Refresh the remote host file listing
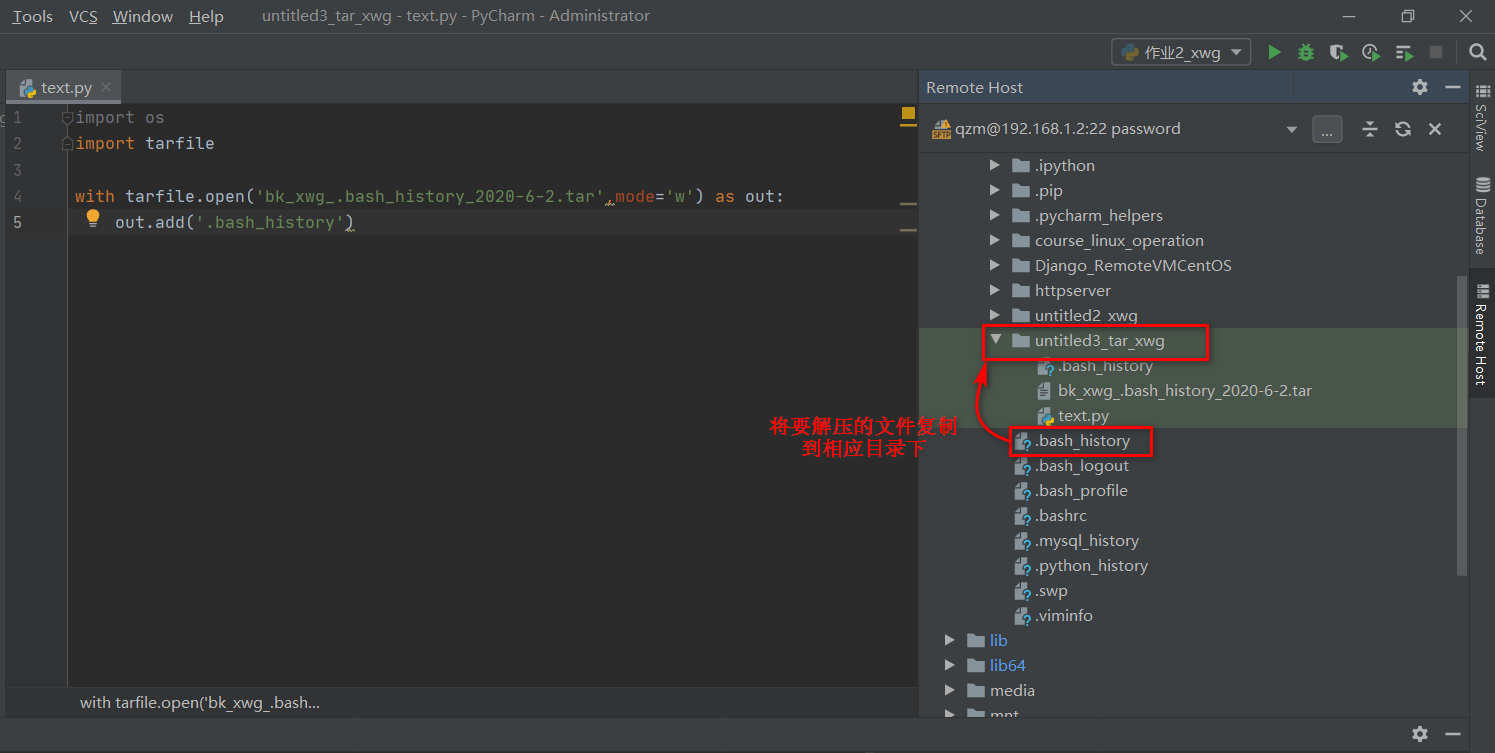The image size is (1495, 753). point(1403,129)
